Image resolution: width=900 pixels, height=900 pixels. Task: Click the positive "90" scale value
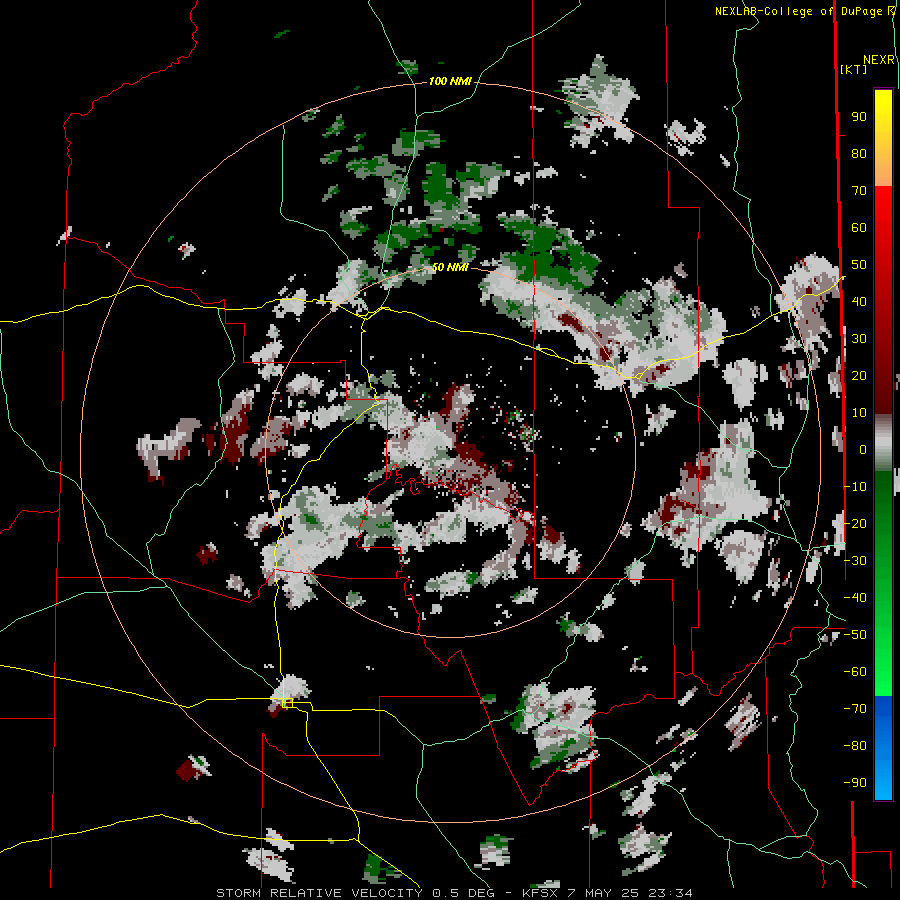coord(859,117)
